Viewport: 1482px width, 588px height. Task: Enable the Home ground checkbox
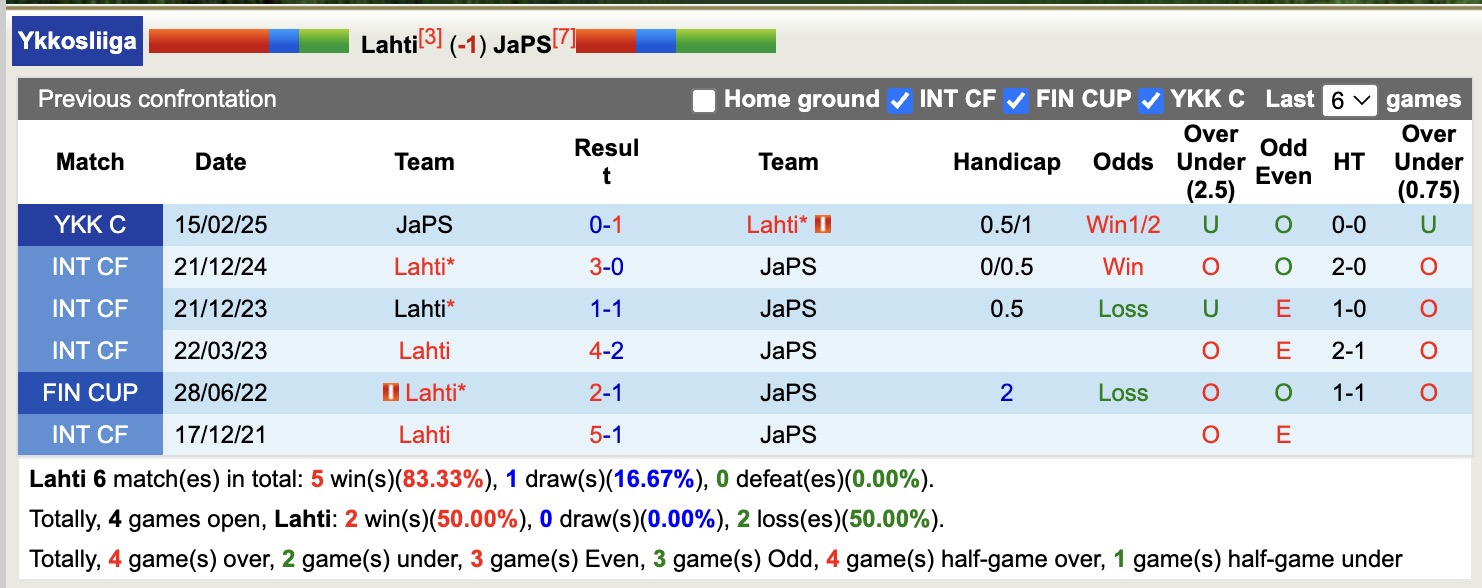704,101
